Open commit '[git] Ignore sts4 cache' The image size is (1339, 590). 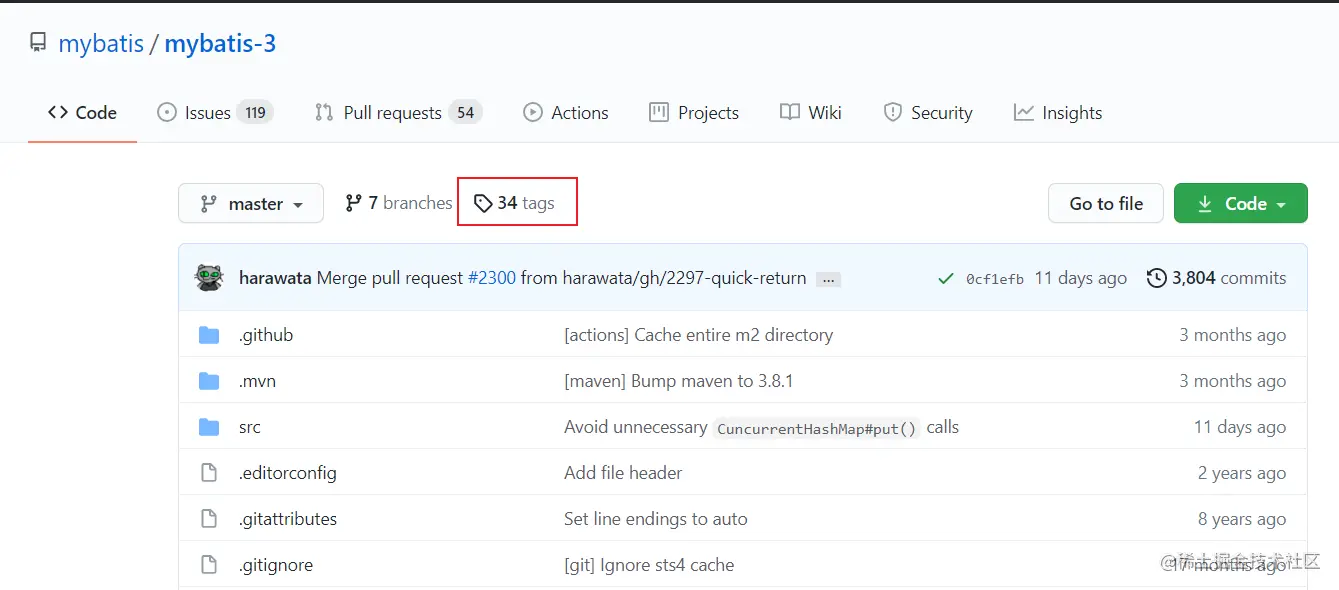649,565
